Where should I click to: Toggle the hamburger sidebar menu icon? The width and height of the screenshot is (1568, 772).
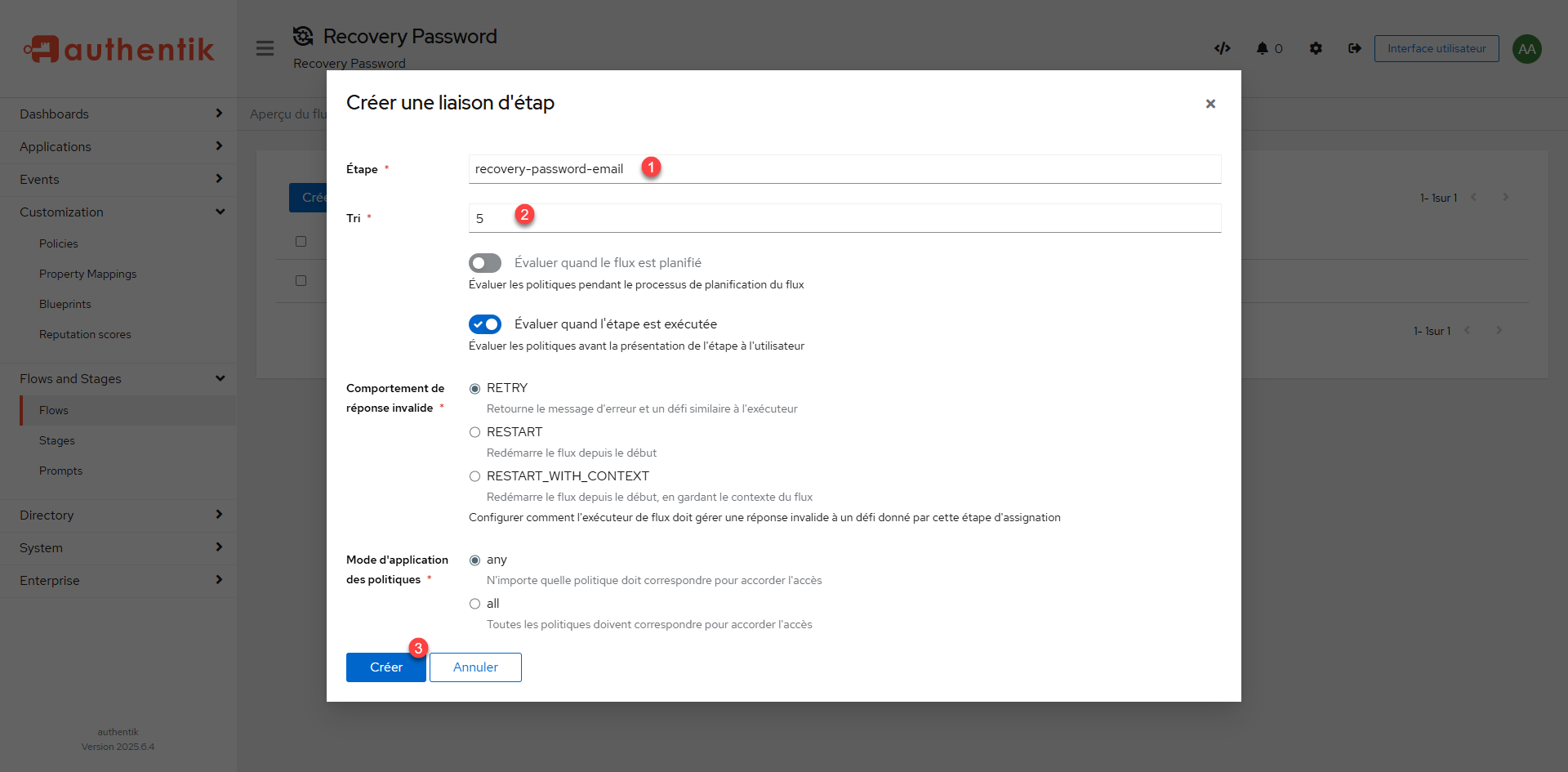click(265, 48)
